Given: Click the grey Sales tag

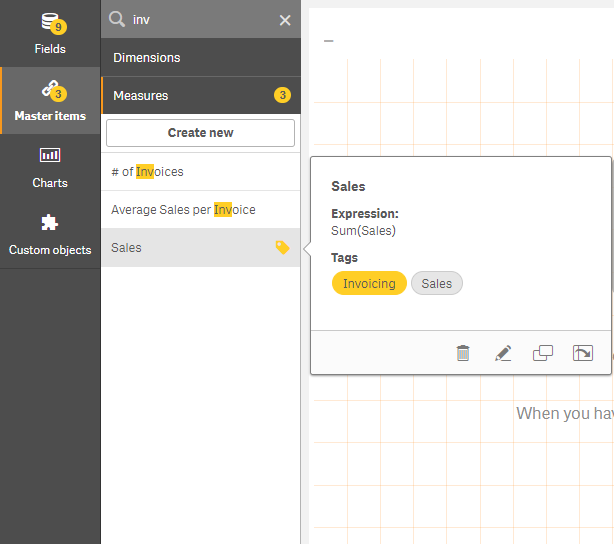Looking at the screenshot, I should tap(437, 284).
